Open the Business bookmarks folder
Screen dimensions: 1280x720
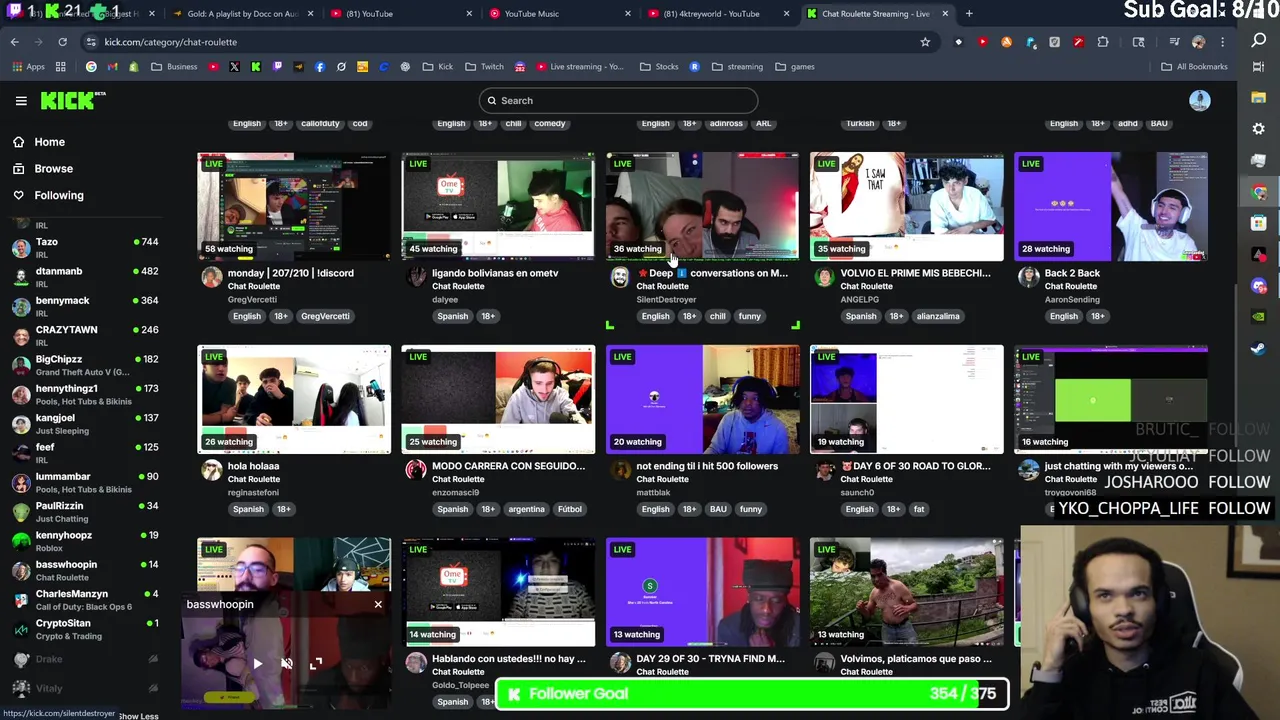coord(174,67)
